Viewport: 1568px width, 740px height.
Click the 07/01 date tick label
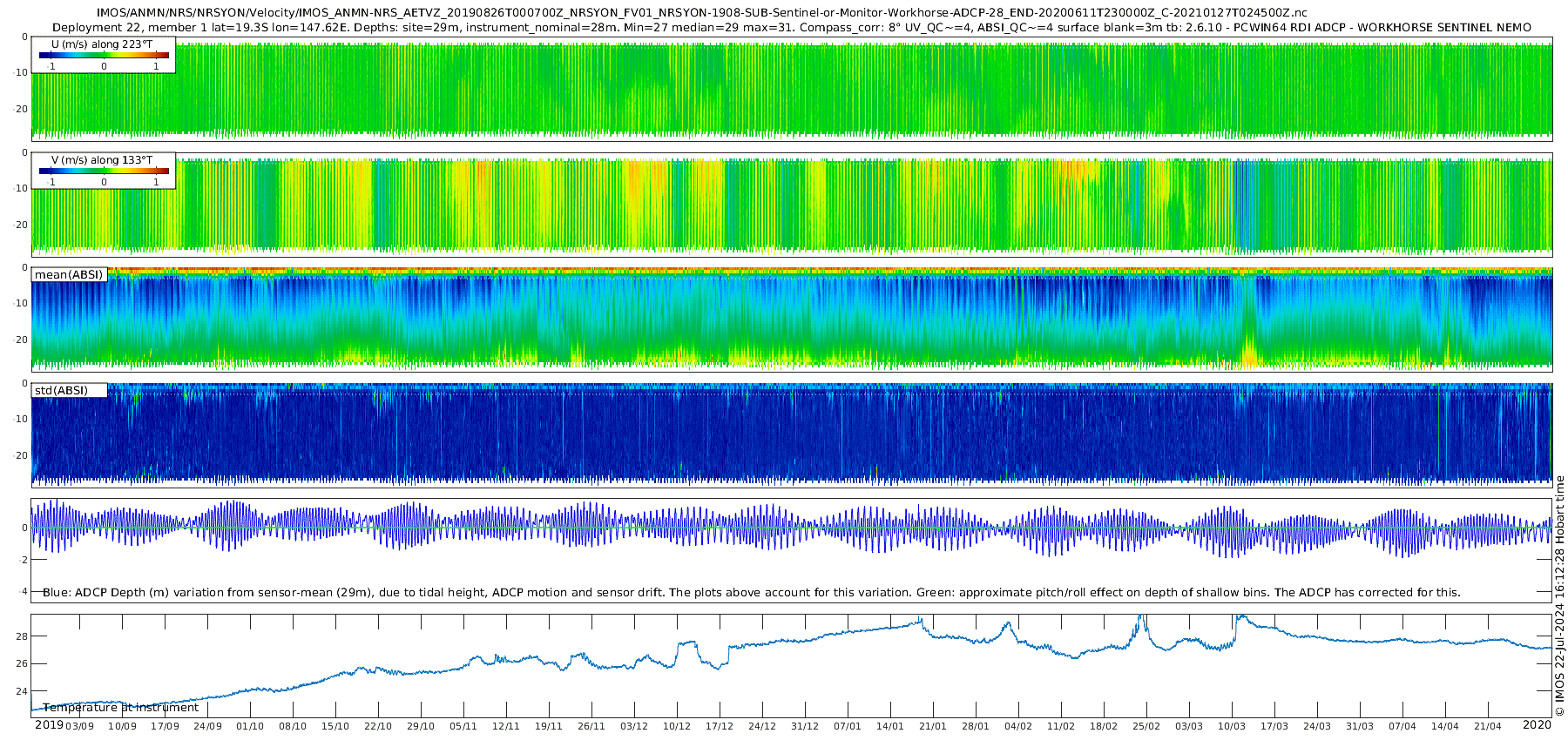coord(847,727)
